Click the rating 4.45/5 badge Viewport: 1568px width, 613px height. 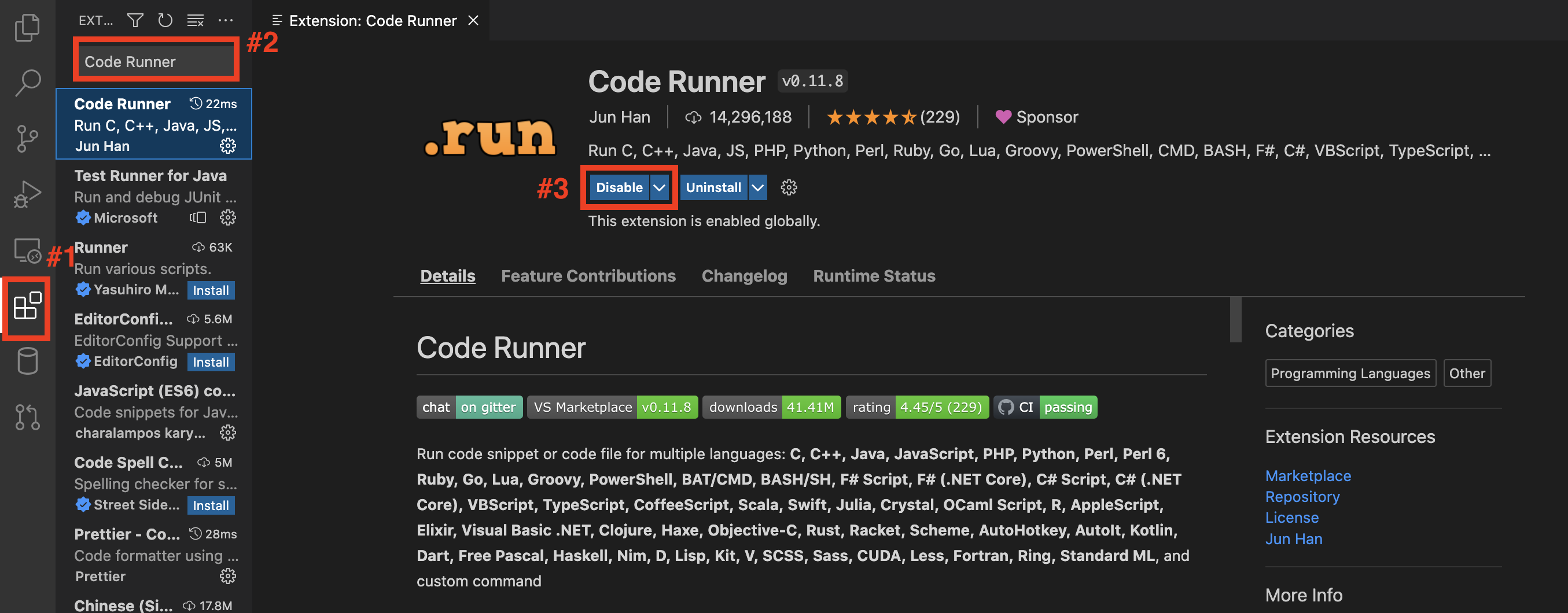pyautogui.click(x=916, y=407)
